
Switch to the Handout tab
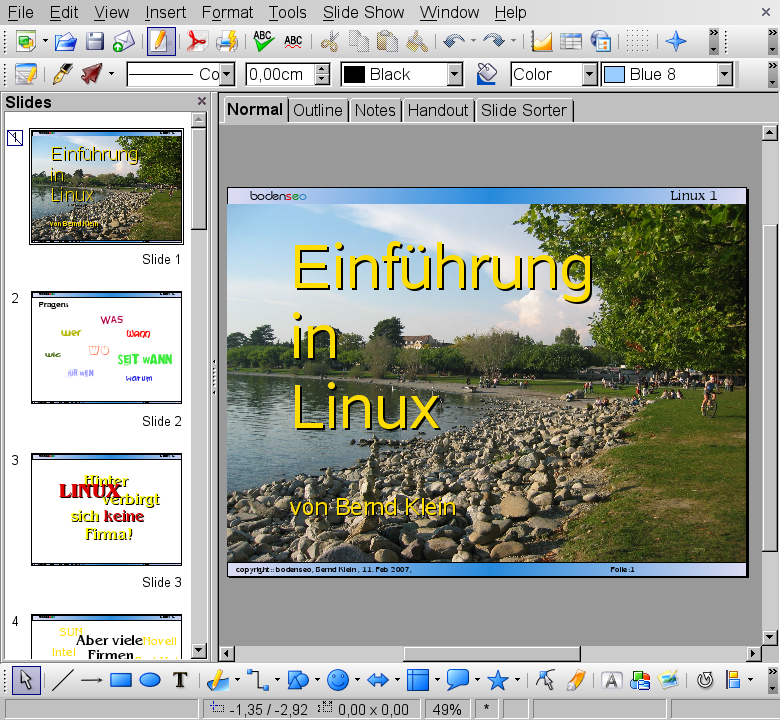coord(438,110)
